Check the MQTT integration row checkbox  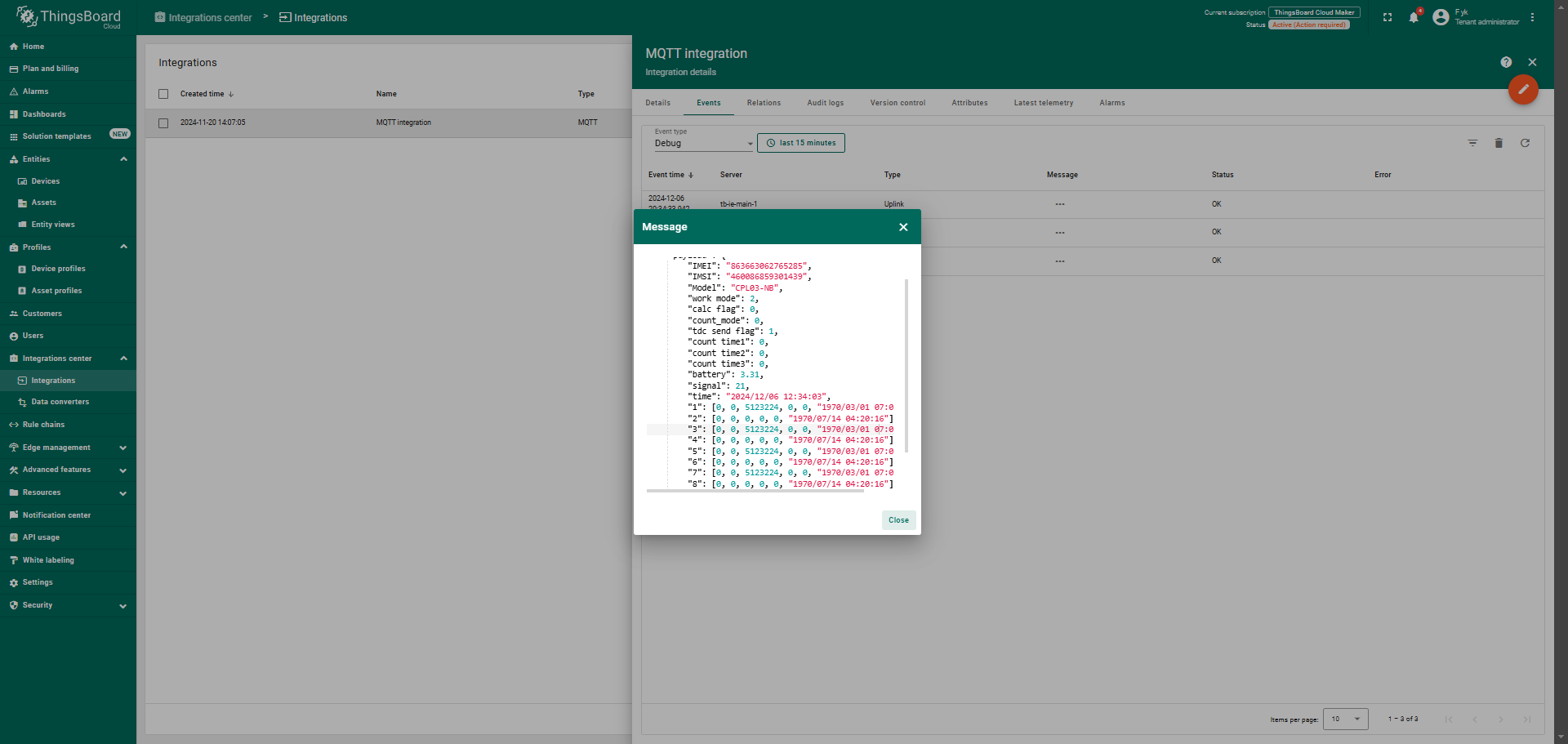click(x=163, y=123)
